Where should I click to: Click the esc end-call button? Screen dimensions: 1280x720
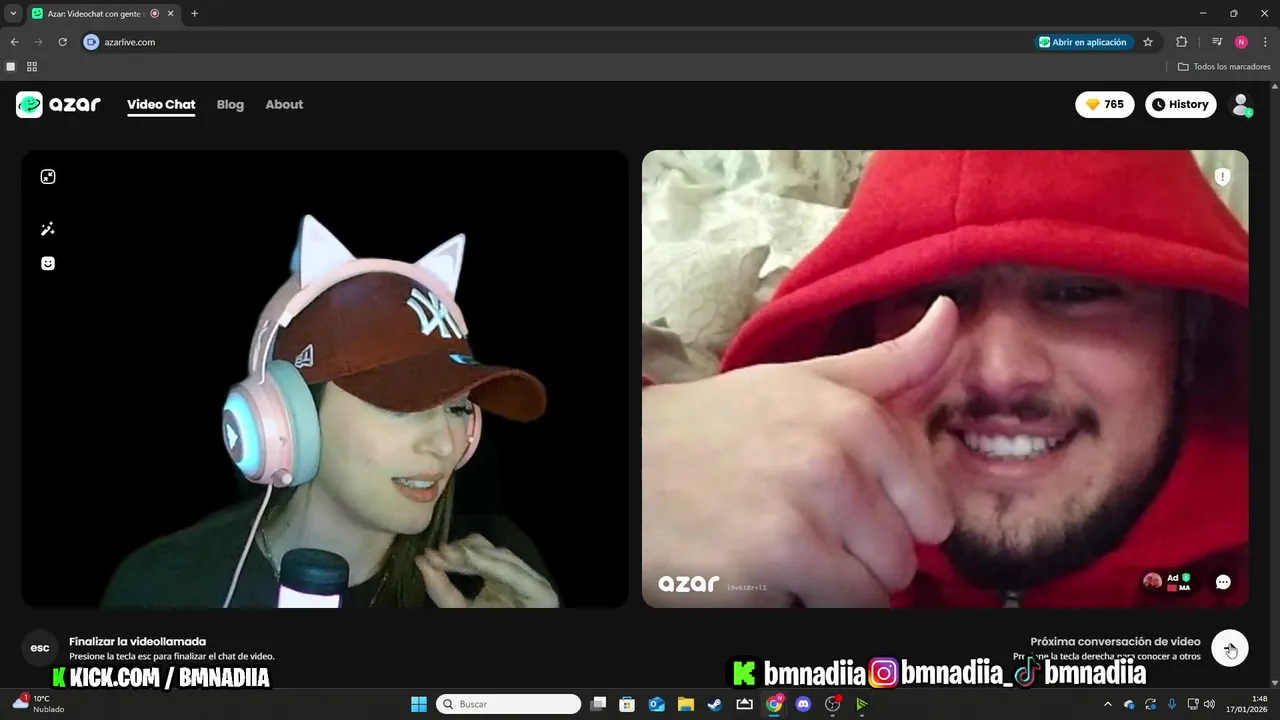click(x=40, y=648)
